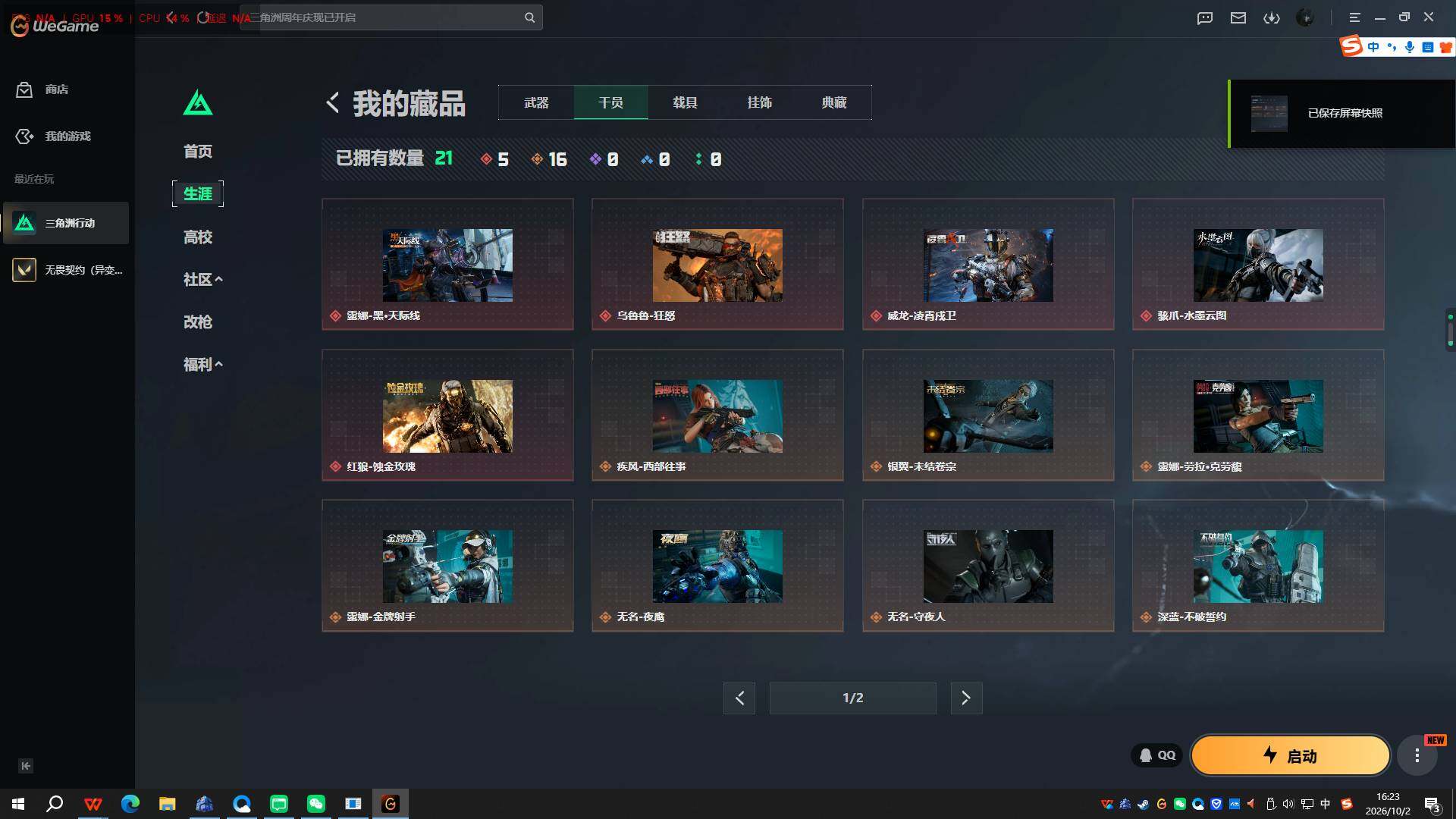This screenshot has width=1456, height=819.
Task: Open the 露娜-劳拉•克劳馥 skin card
Action: point(1258,415)
